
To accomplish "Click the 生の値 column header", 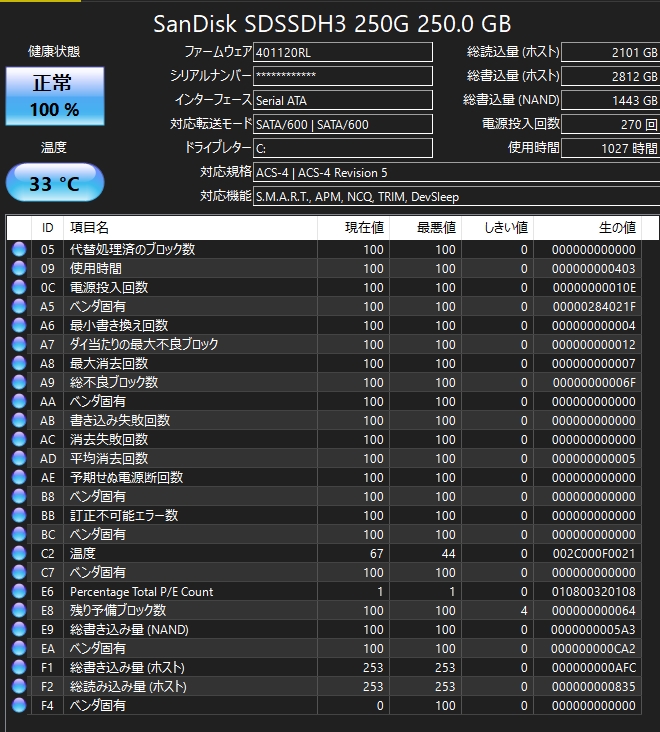I will [x=588, y=228].
